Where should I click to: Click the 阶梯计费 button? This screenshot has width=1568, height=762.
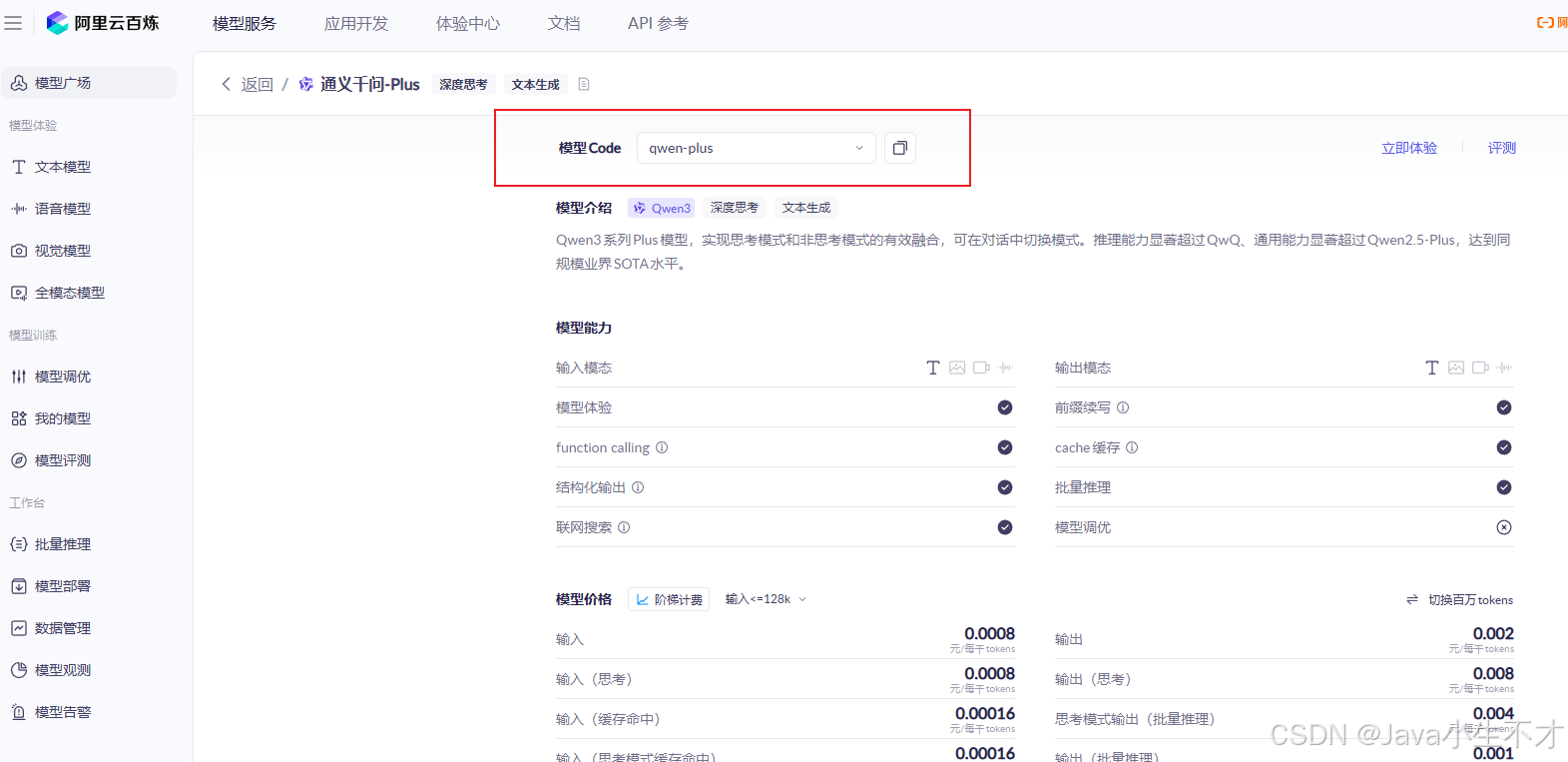[669, 599]
